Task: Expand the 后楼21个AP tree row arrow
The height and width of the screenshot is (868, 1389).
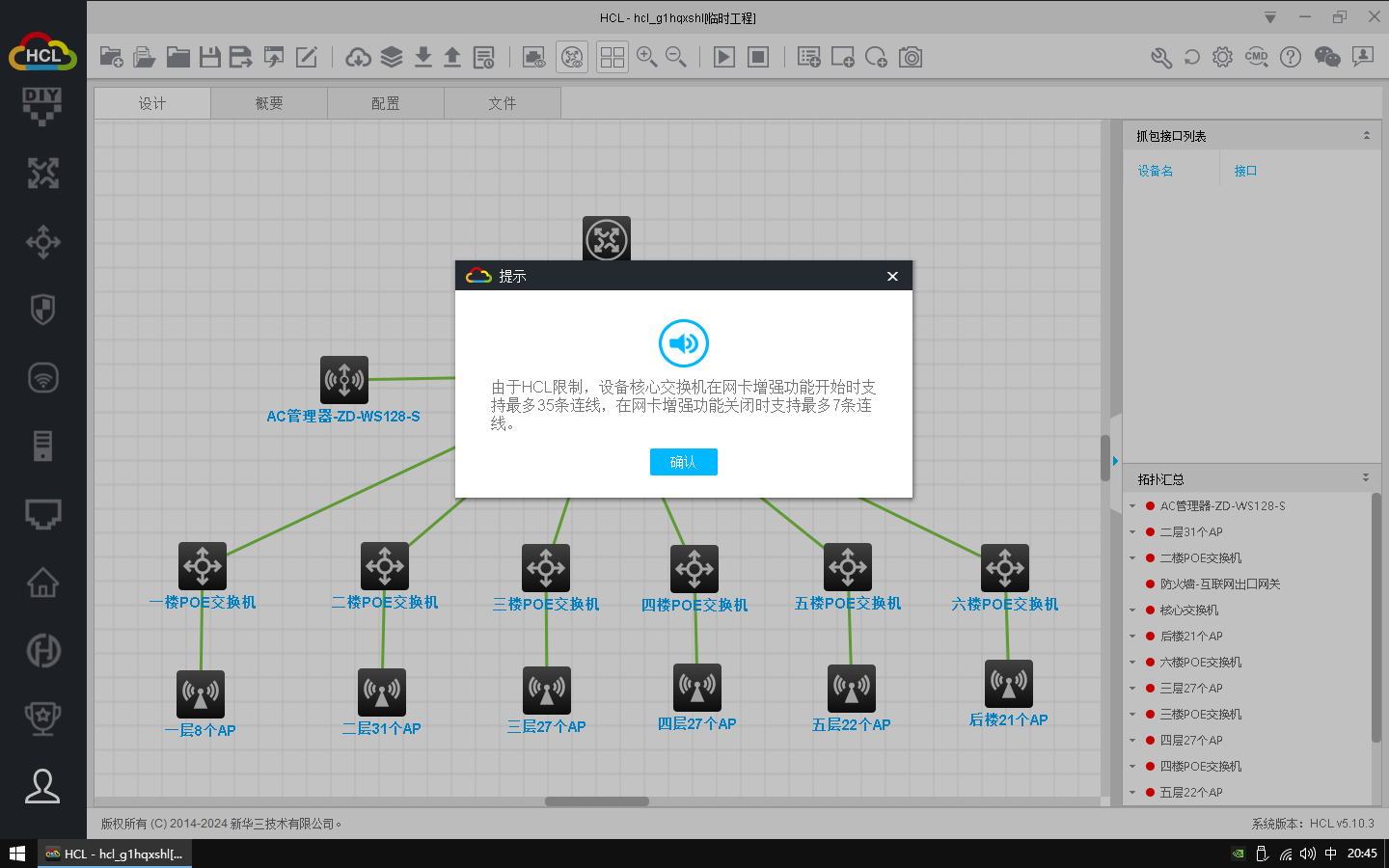Action: (x=1132, y=637)
